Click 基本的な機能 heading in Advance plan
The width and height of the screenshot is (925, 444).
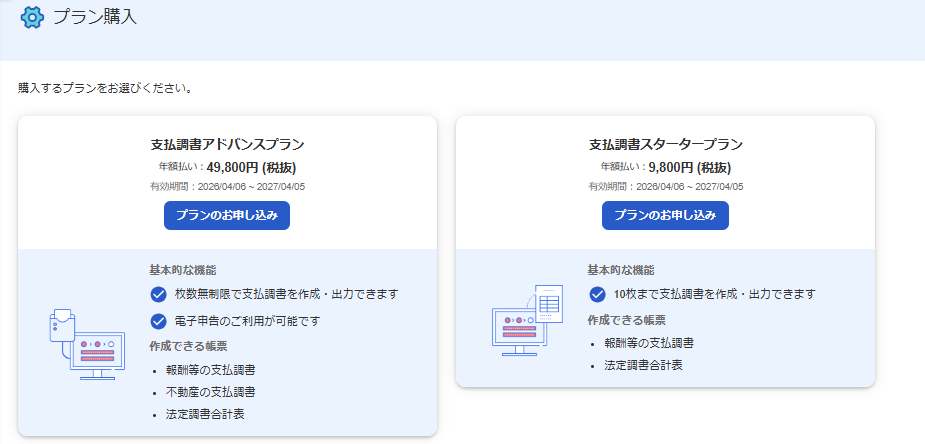pos(183,270)
